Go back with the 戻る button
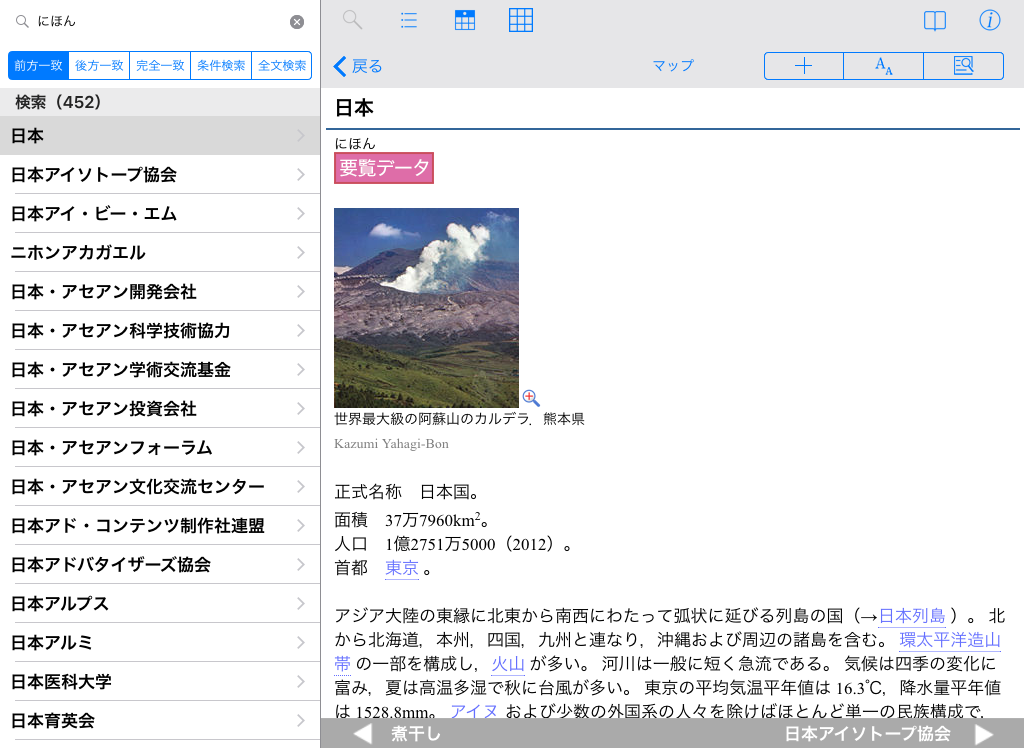The image size is (1024, 748). [x=358, y=66]
